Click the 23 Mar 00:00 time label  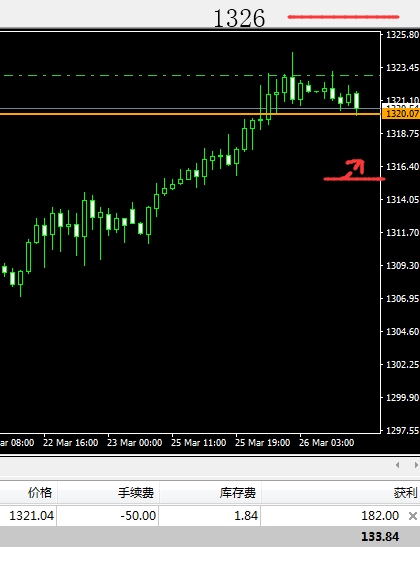tap(135, 443)
